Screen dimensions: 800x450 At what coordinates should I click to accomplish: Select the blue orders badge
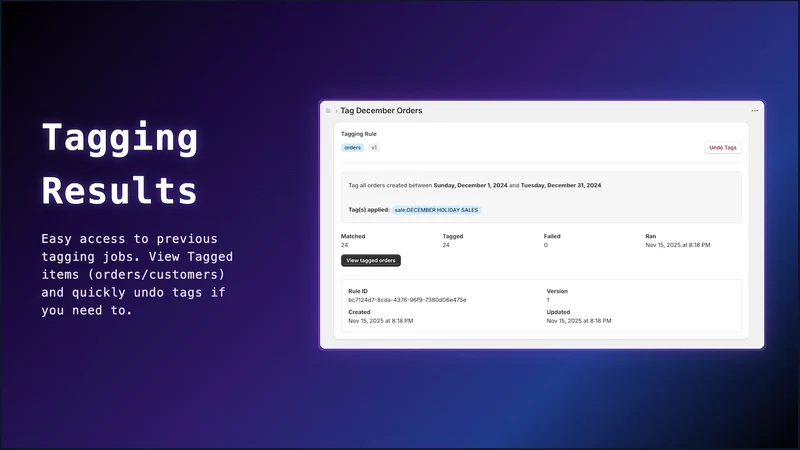[x=353, y=147]
